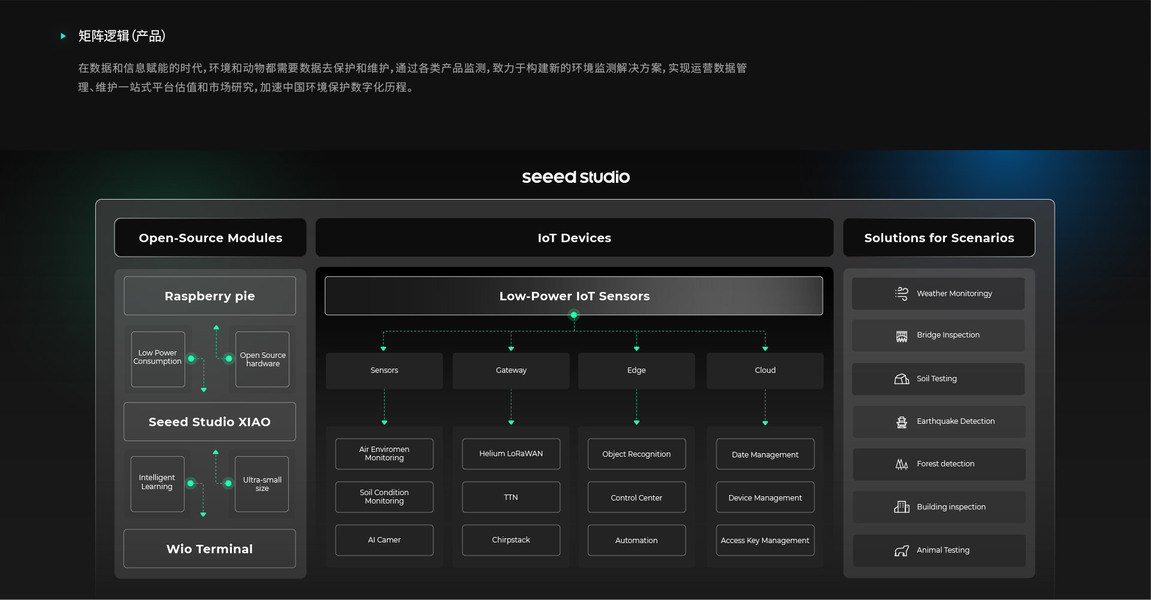Viewport: 1151px width, 600px height.
Task: Click the Helium LoRaWAN box
Action: point(511,454)
